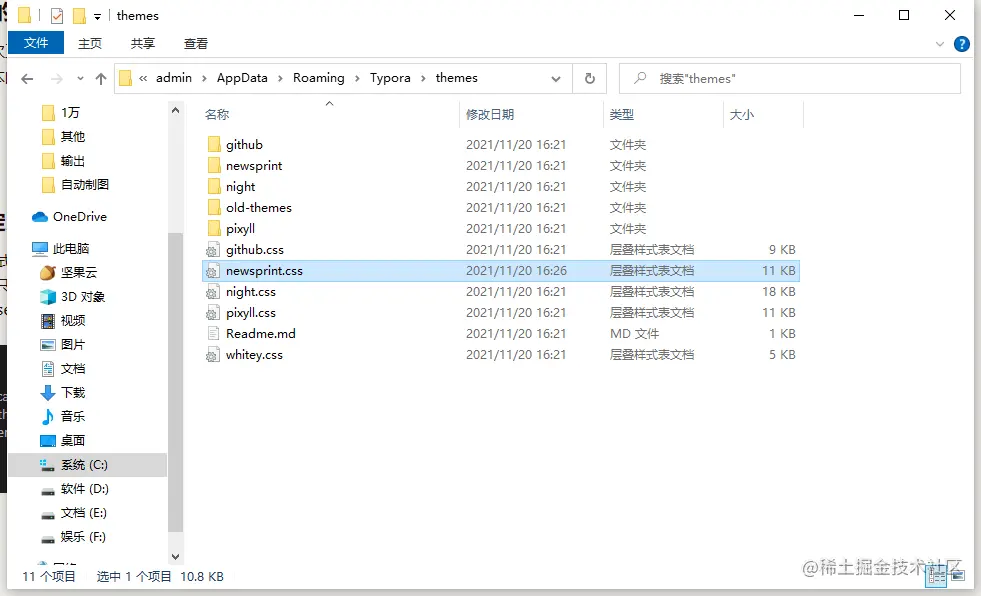Open the Help question mark icon
This screenshot has width=981, height=596.
click(962, 44)
